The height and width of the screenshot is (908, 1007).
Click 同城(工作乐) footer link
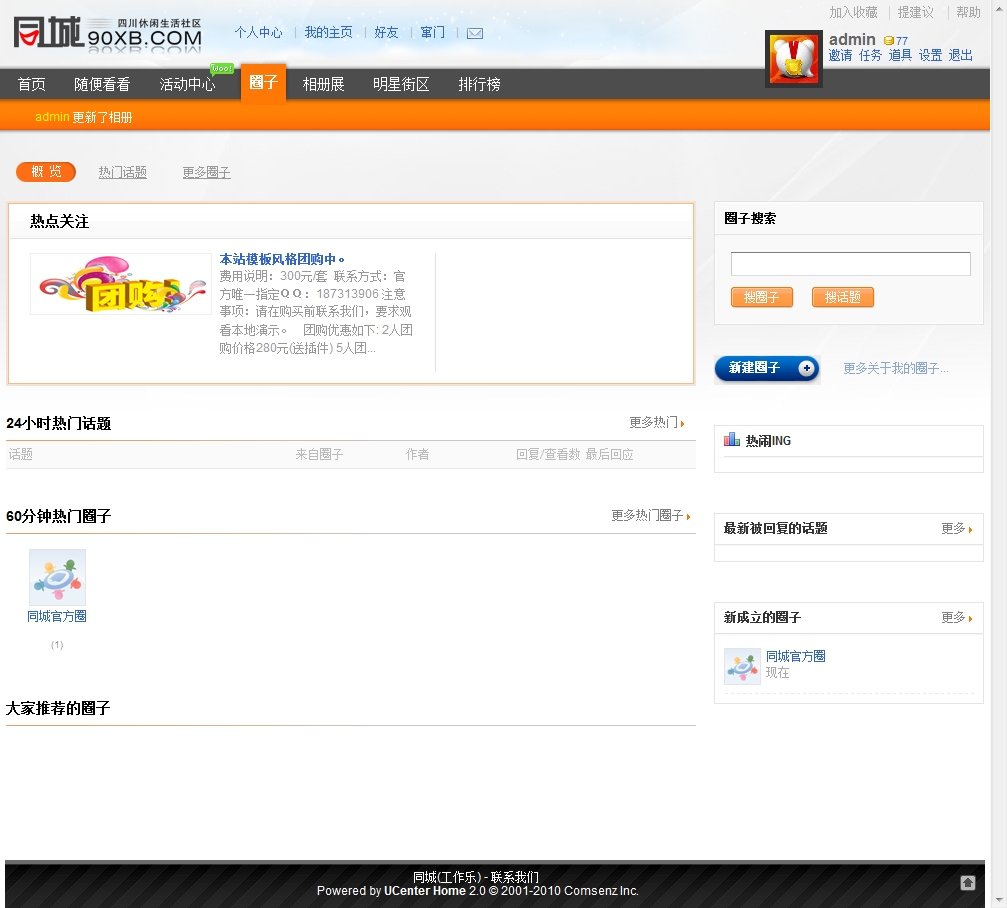(446, 877)
